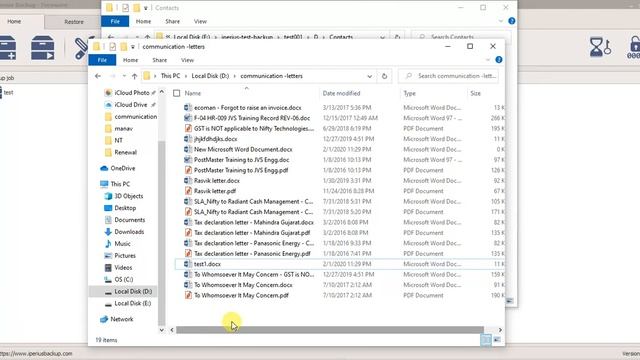Screen dimensions: 640x360
Task: Click create new backup job icon in Iperius
Action: coord(8,48)
